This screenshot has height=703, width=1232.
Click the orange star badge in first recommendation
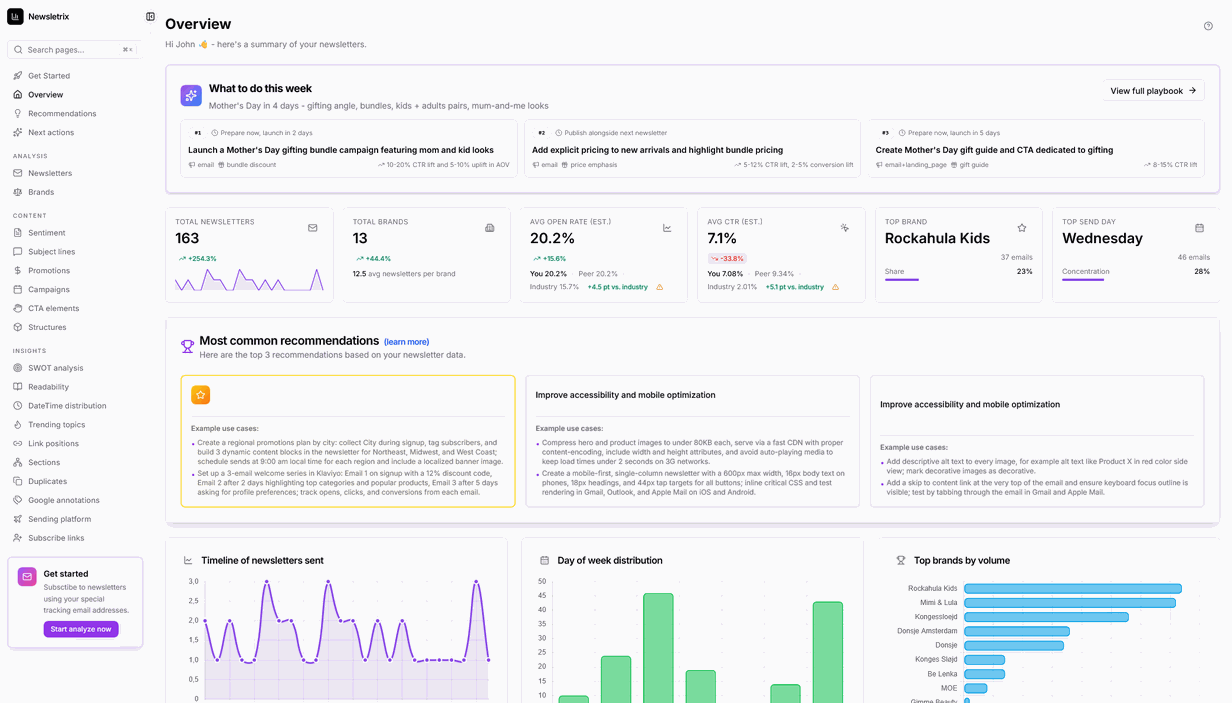(x=201, y=395)
